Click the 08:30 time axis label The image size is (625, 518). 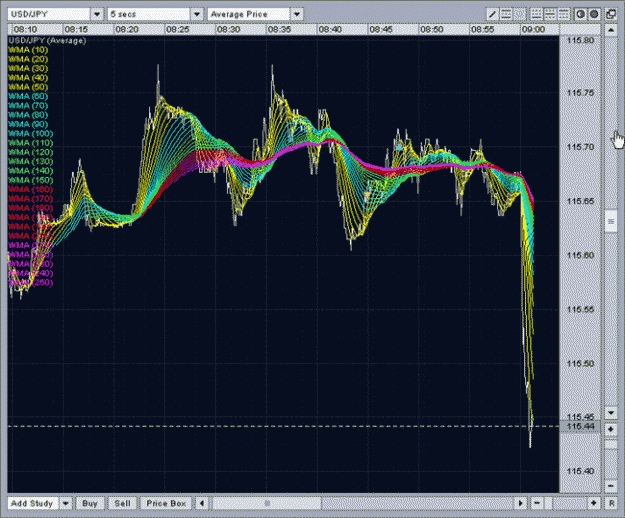pyautogui.click(x=228, y=29)
